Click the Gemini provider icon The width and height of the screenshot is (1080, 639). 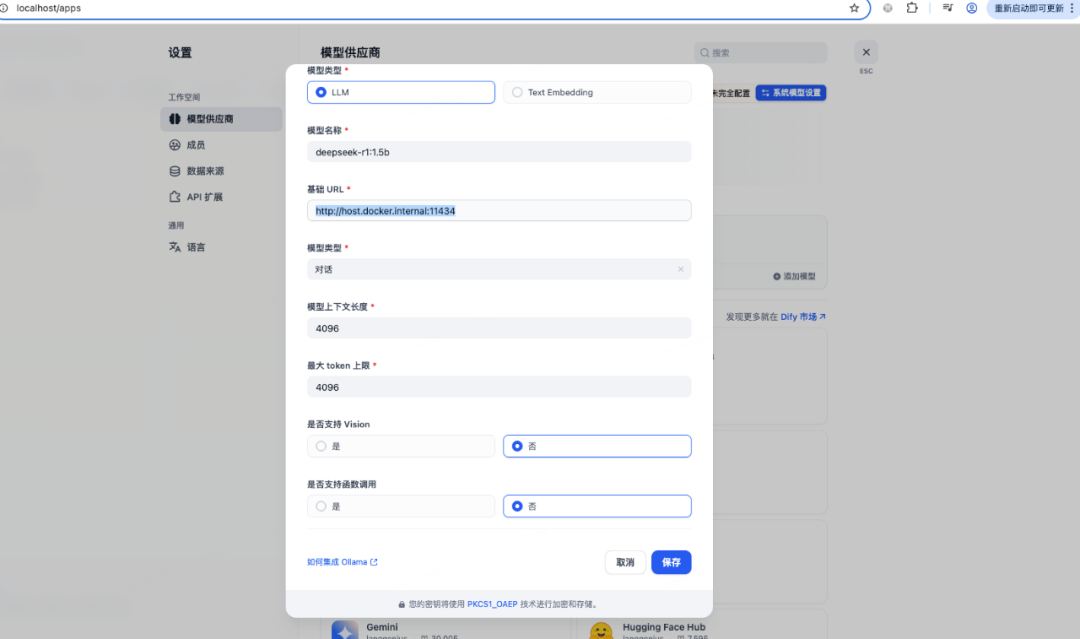(x=344, y=629)
